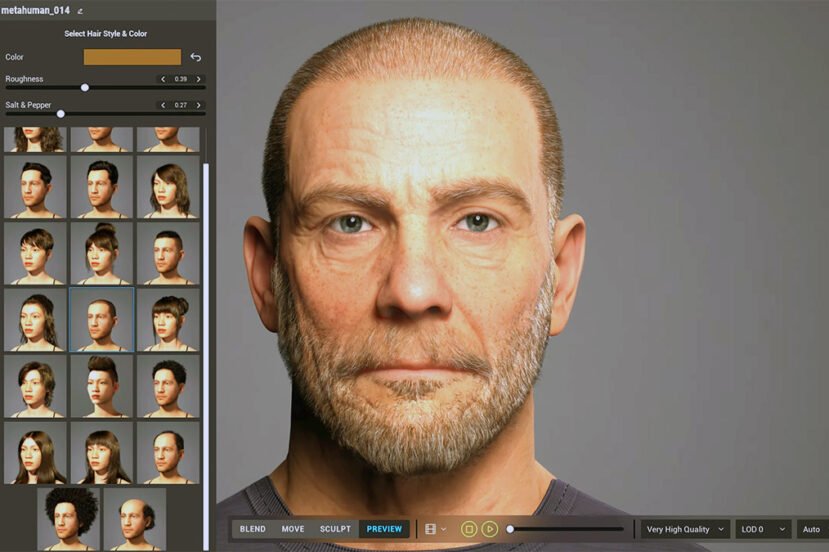
Task: Switch to SCULPT mode
Action: click(x=335, y=529)
